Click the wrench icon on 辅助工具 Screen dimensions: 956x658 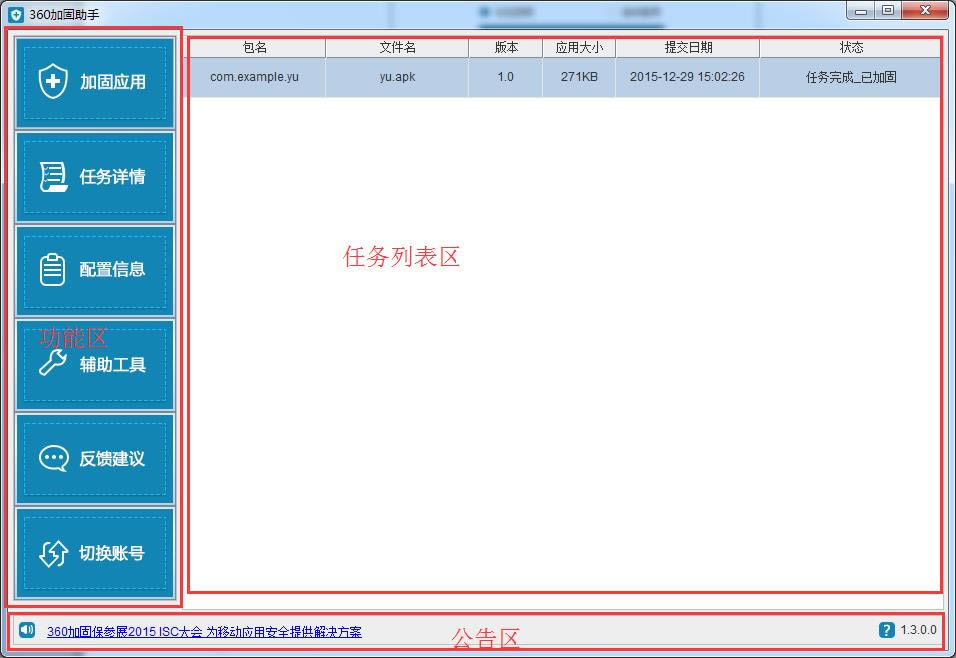tap(53, 362)
